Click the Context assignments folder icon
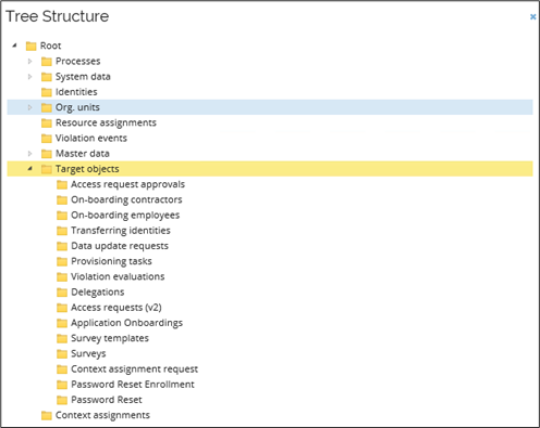The image size is (540, 428). (46, 415)
